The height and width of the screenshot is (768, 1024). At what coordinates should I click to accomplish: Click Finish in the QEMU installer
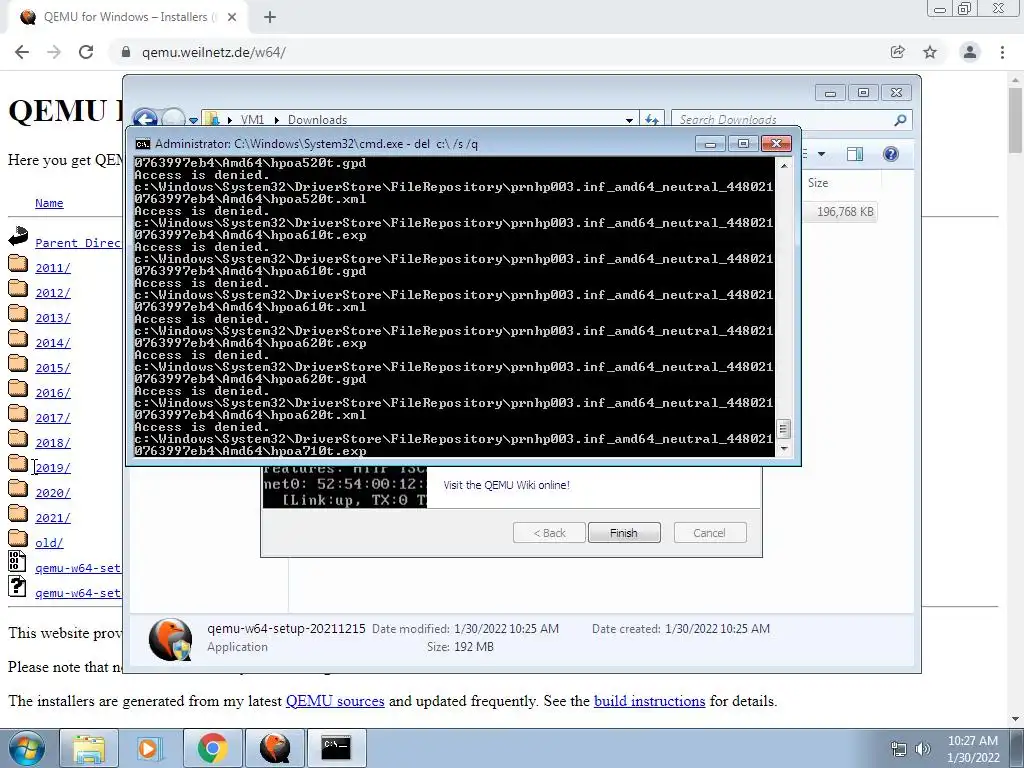click(x=624, y=533)
